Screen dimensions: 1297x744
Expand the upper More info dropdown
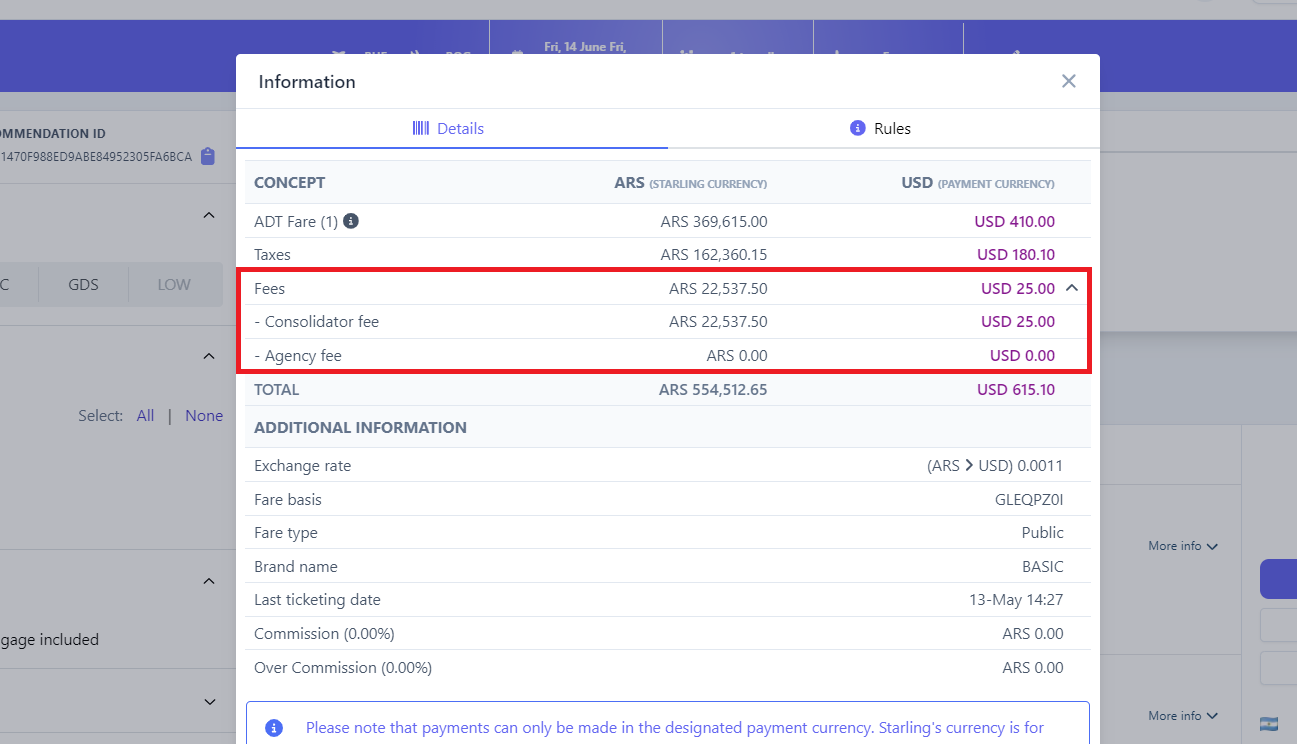click(x=1183, y=546)
